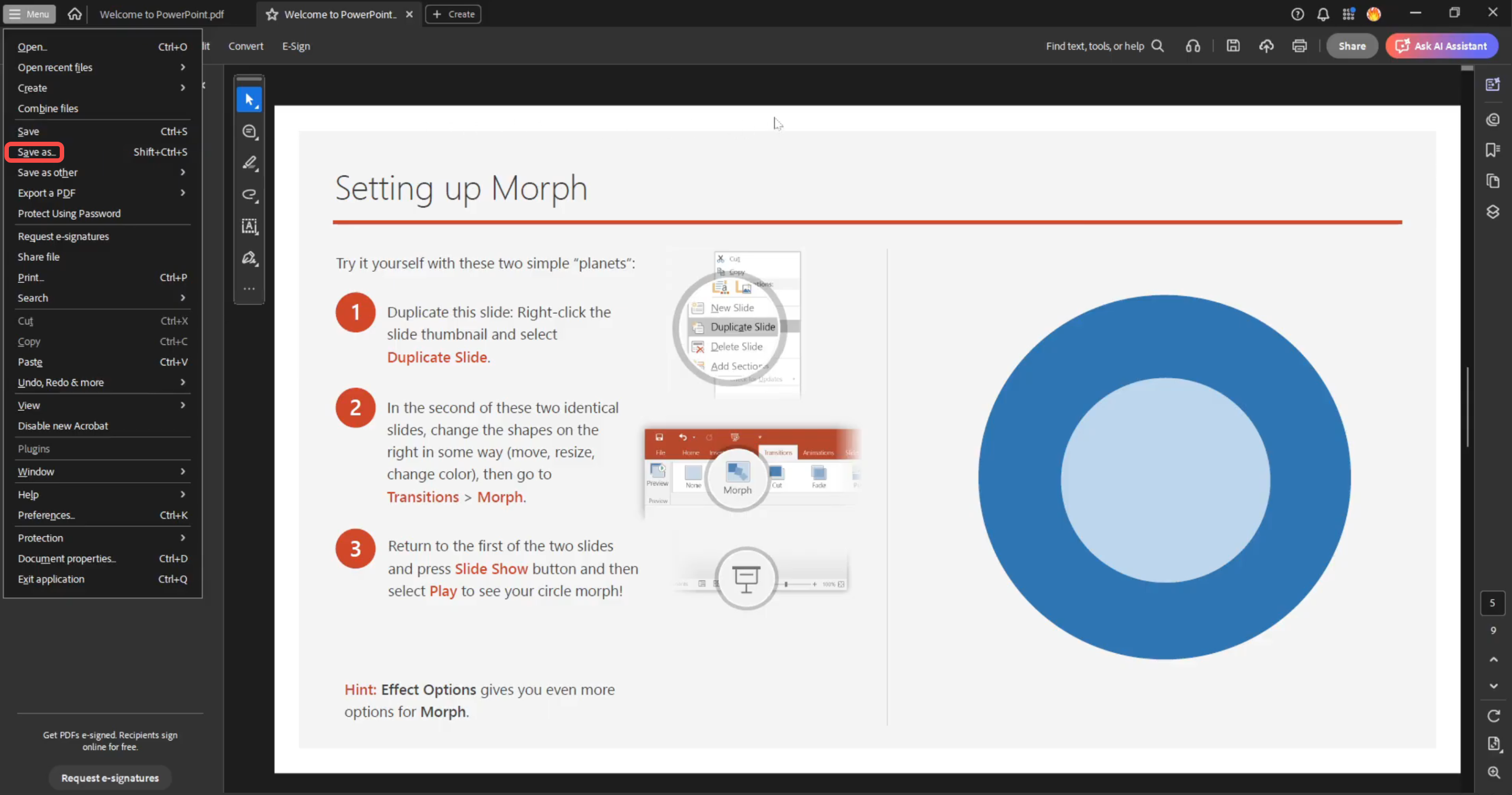Go to next page with the down chevron

1494,686
